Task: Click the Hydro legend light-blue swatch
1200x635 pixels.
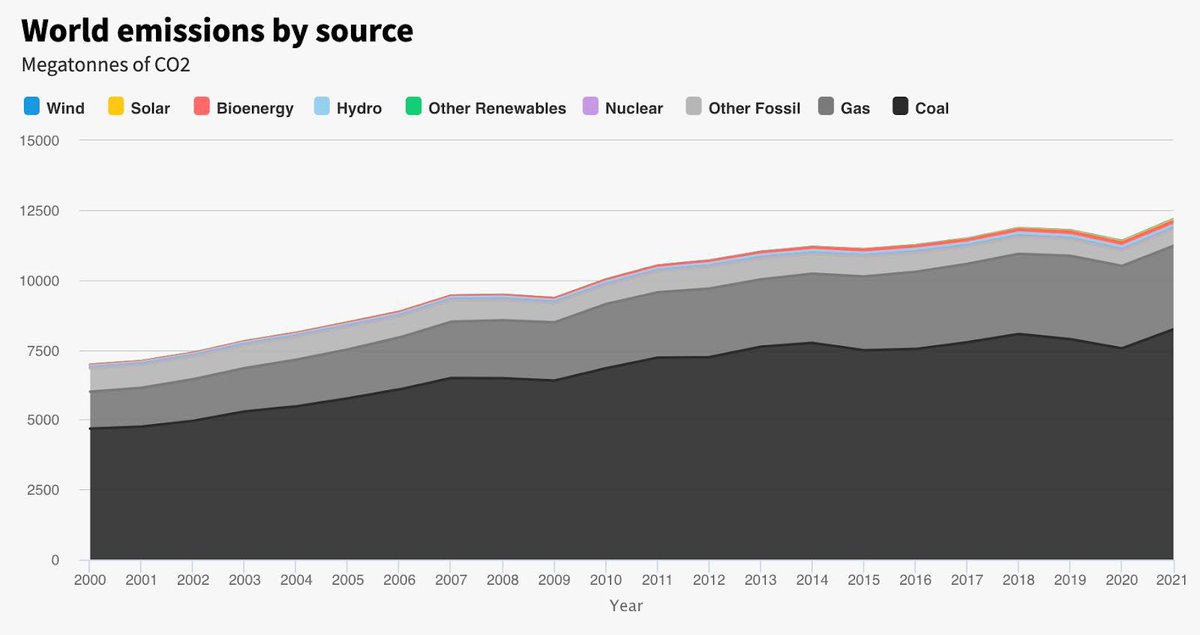Action: pyautogui.click(x=321, y=106)
